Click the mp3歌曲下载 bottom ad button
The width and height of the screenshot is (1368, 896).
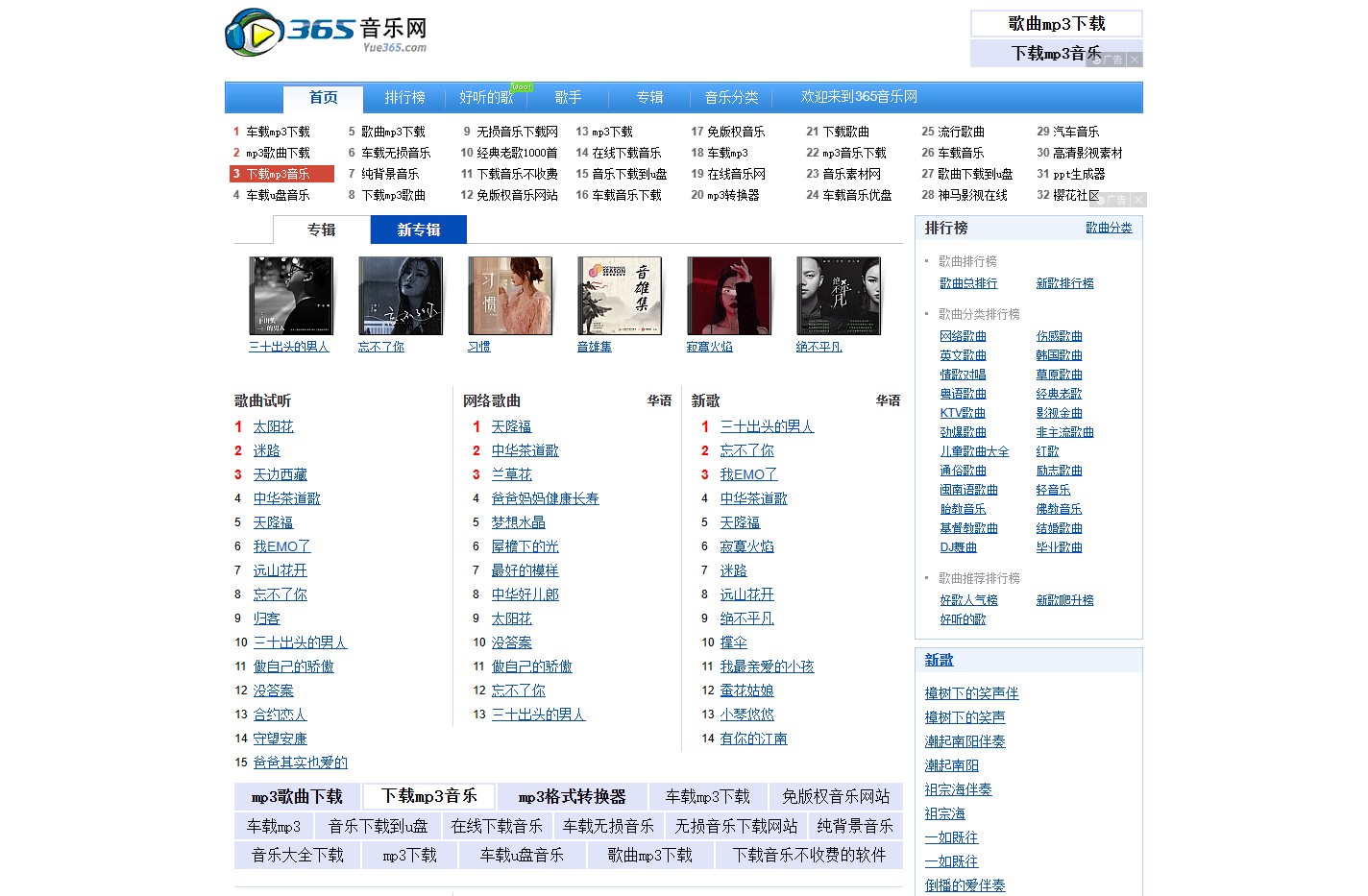pos(297,796)
